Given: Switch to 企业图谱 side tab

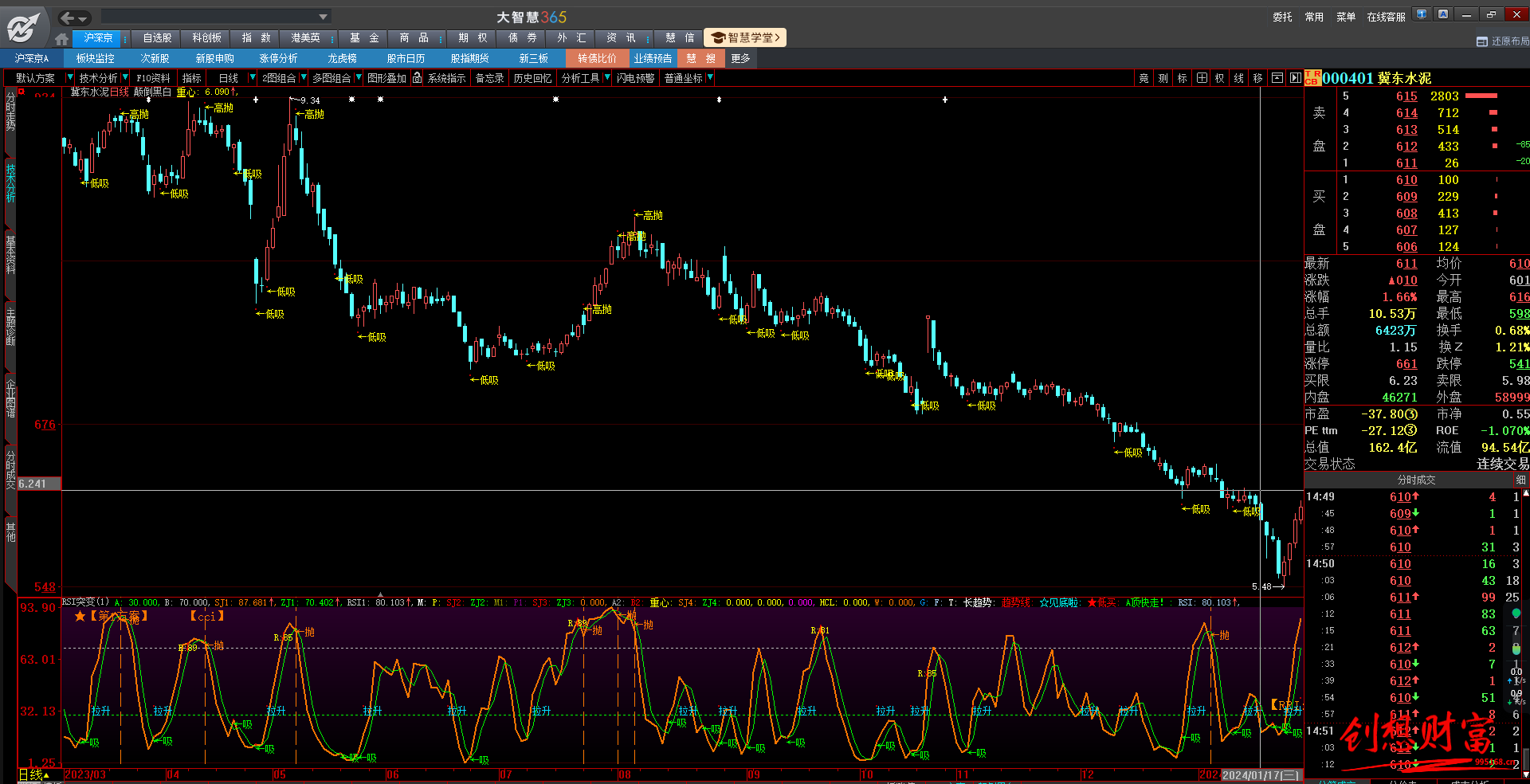Looking at the screenshot, I should 10,397.
